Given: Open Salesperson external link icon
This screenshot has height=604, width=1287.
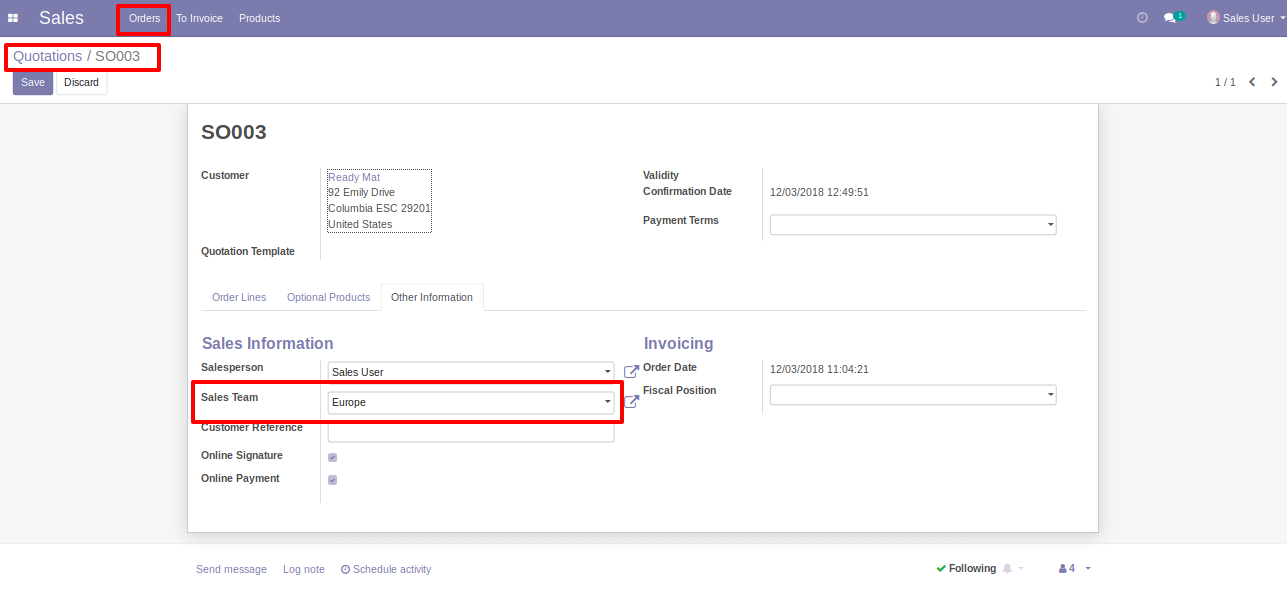Looking at the screenshot, I should (x=631, y=372).
